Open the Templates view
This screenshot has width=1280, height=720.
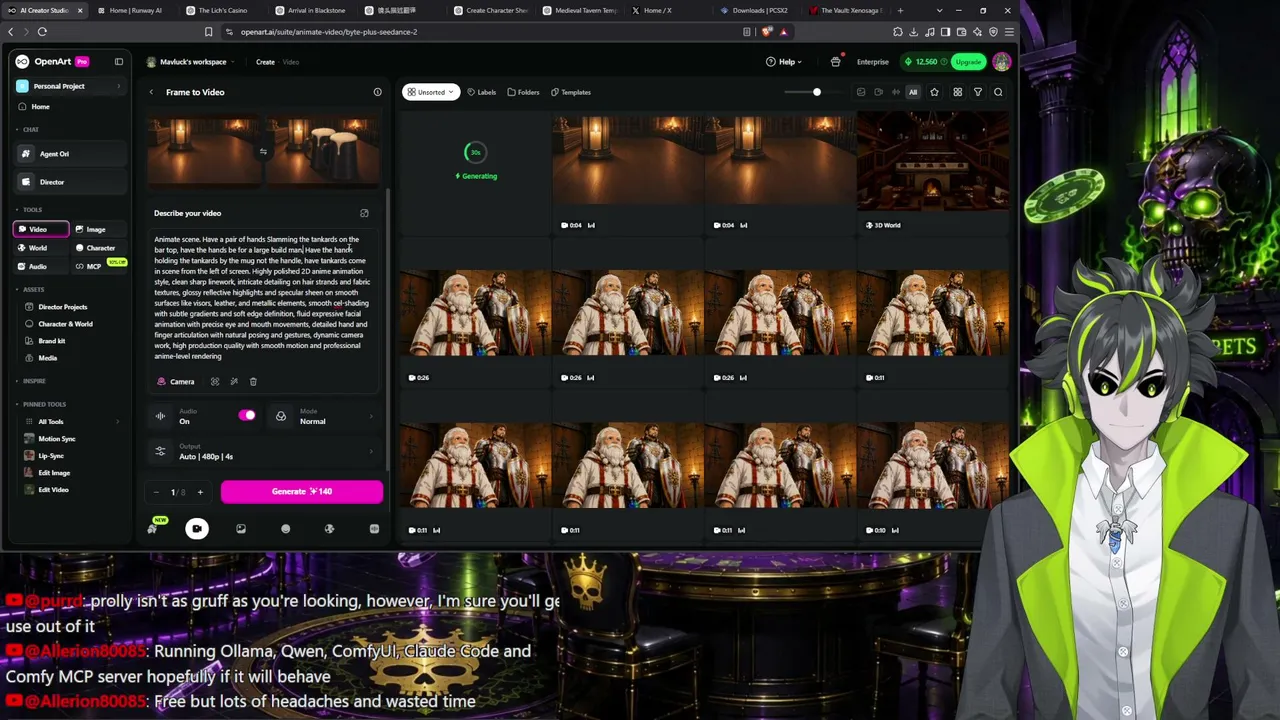(x=571, y=92)
